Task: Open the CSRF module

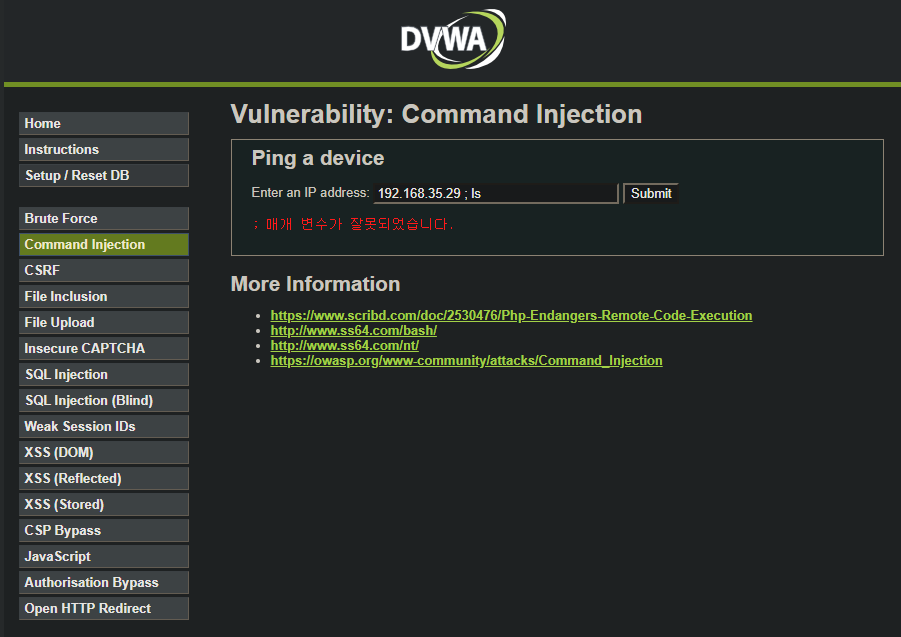Action: click(104, 270)
